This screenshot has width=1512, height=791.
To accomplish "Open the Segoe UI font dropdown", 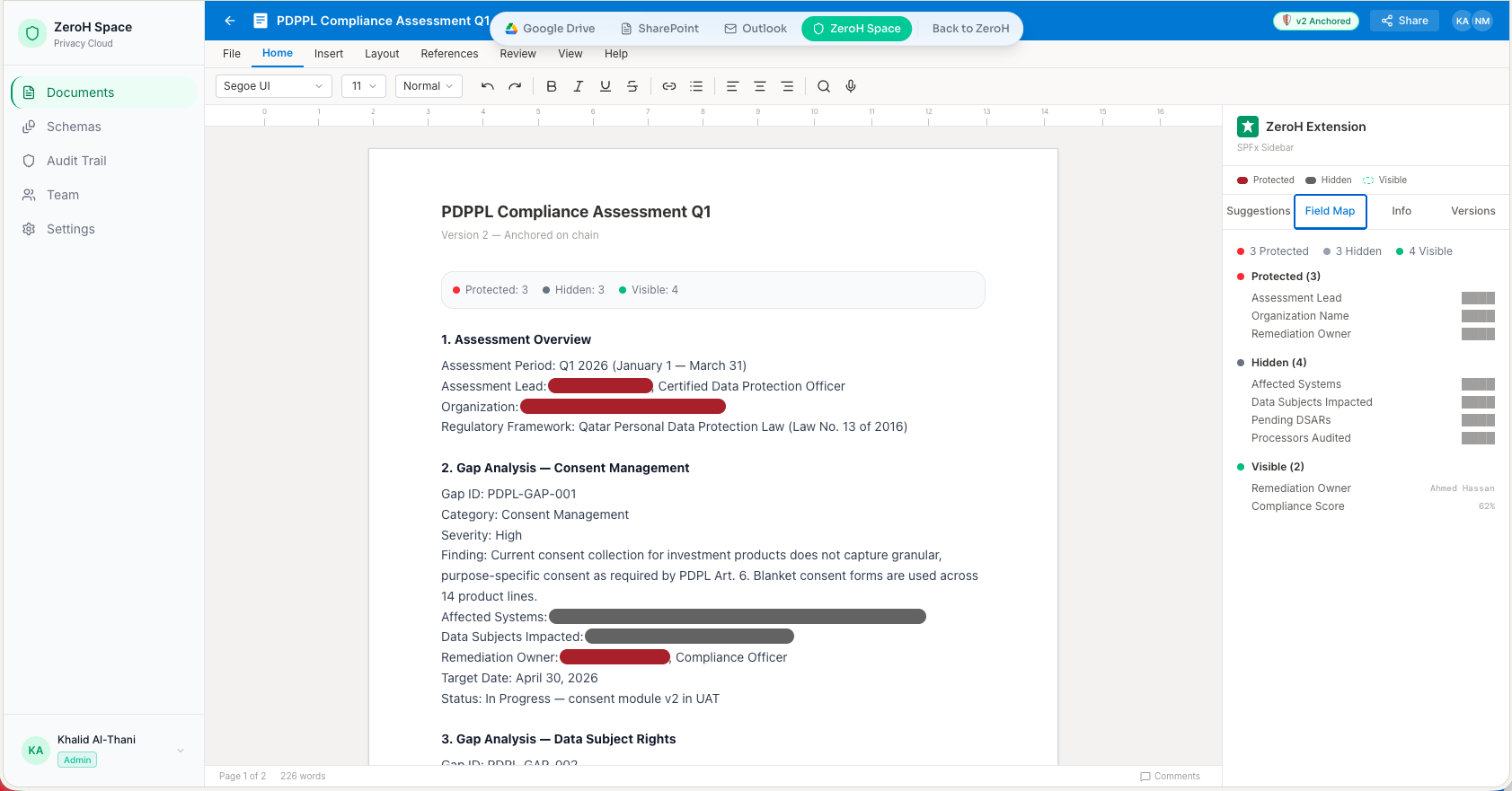I will (x=273, y=86).
